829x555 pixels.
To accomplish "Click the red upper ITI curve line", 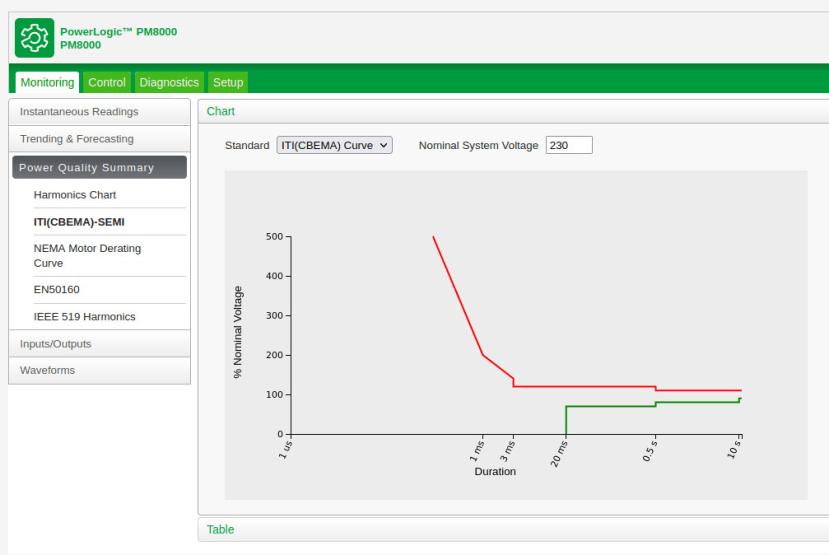I will pyautogui.click(x=582, y=386).
